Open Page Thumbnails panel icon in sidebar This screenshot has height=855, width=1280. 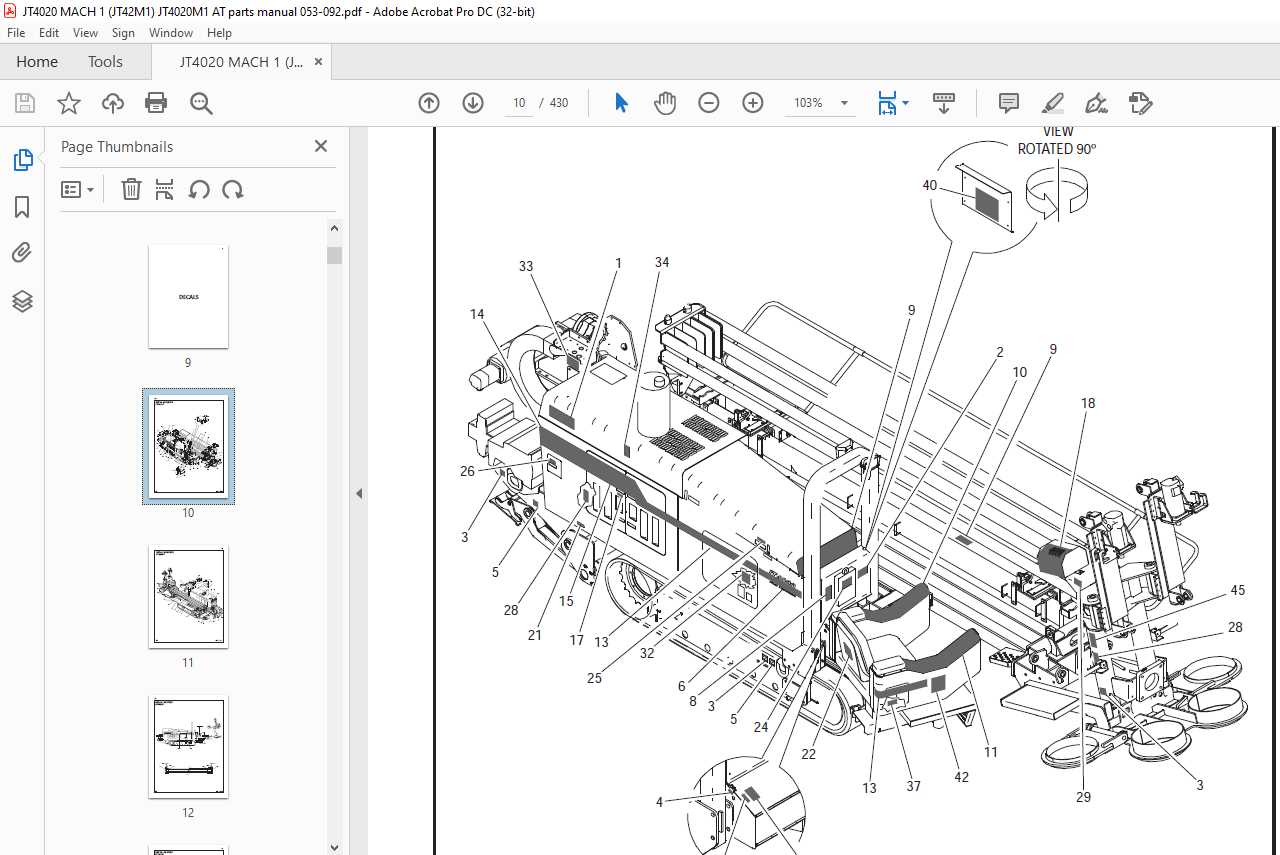pos(22,160)
